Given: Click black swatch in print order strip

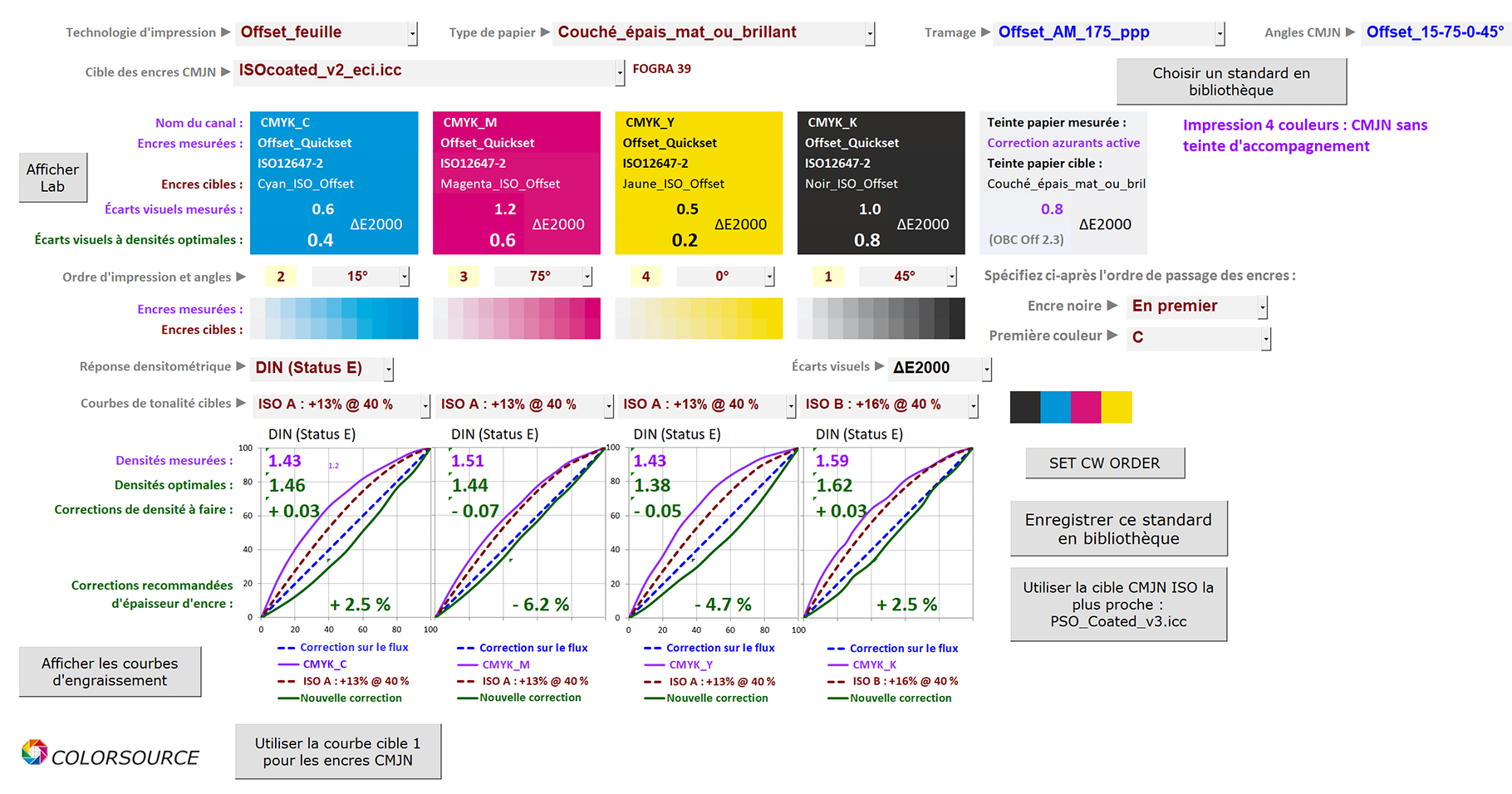Looking at the screenshot, I should (1025, 407).
